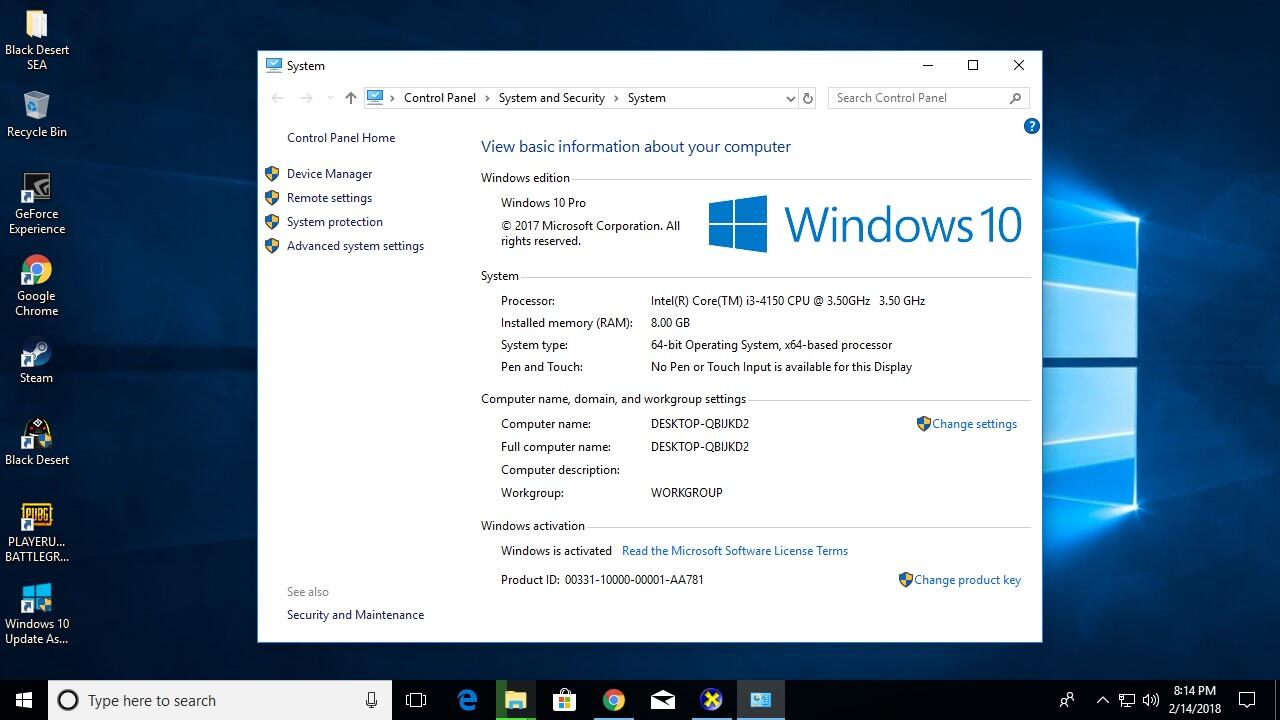Click the DESKTOP-QBIJKD2 computer name value

click(700, 424)
